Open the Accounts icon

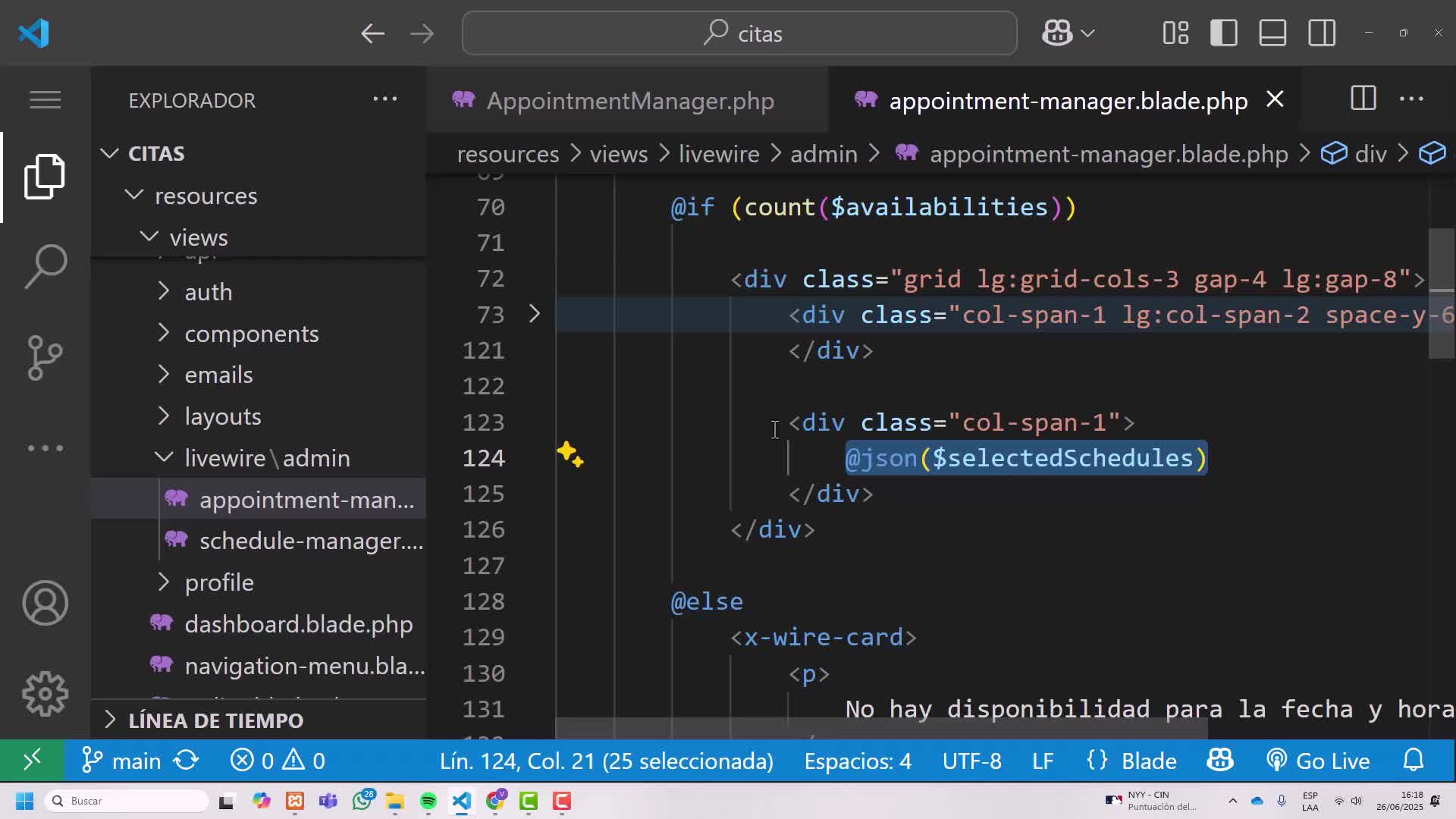tap(45, 603)
